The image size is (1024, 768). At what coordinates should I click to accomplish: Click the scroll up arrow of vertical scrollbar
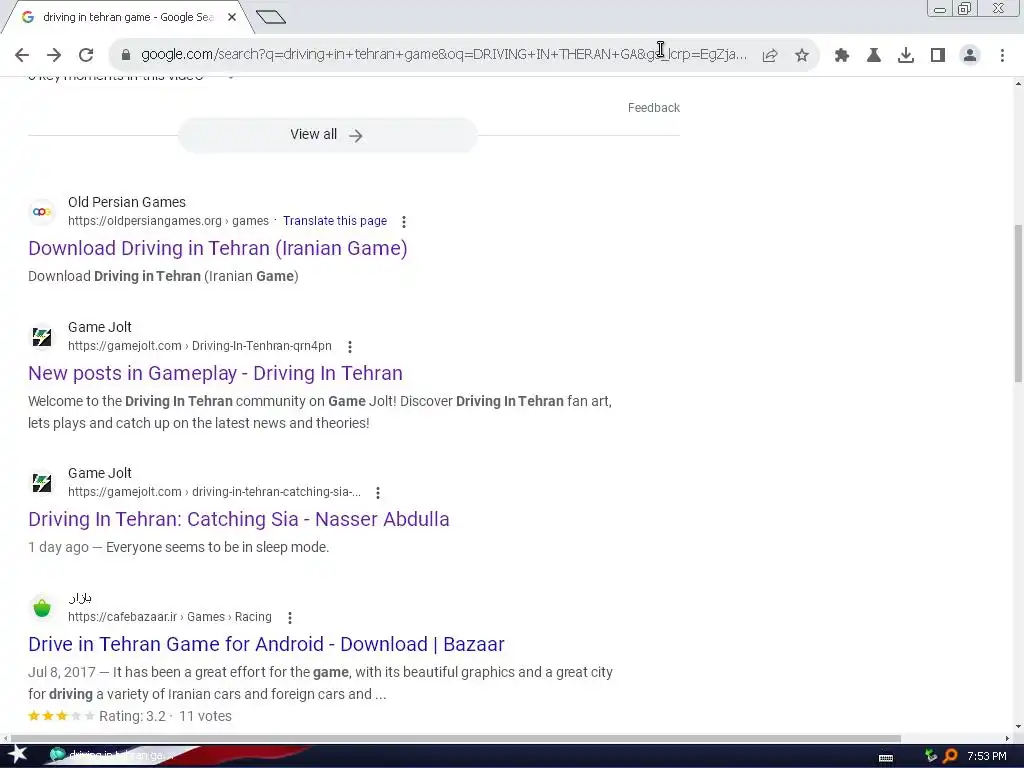[1018, 84]
